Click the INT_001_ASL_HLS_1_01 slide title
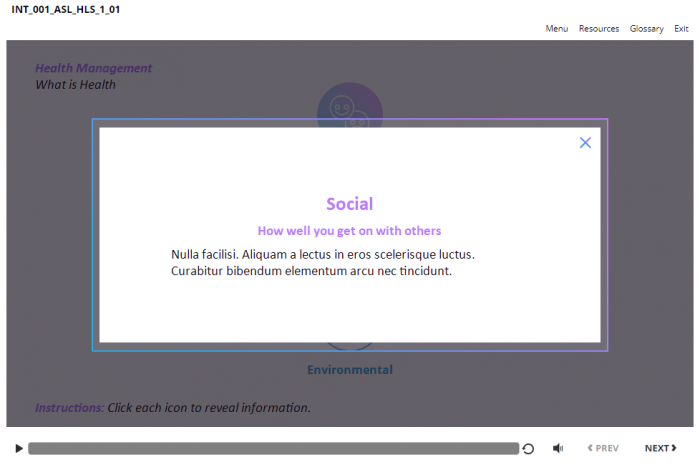This screenshot has height=470, width=700. [66, 9]
